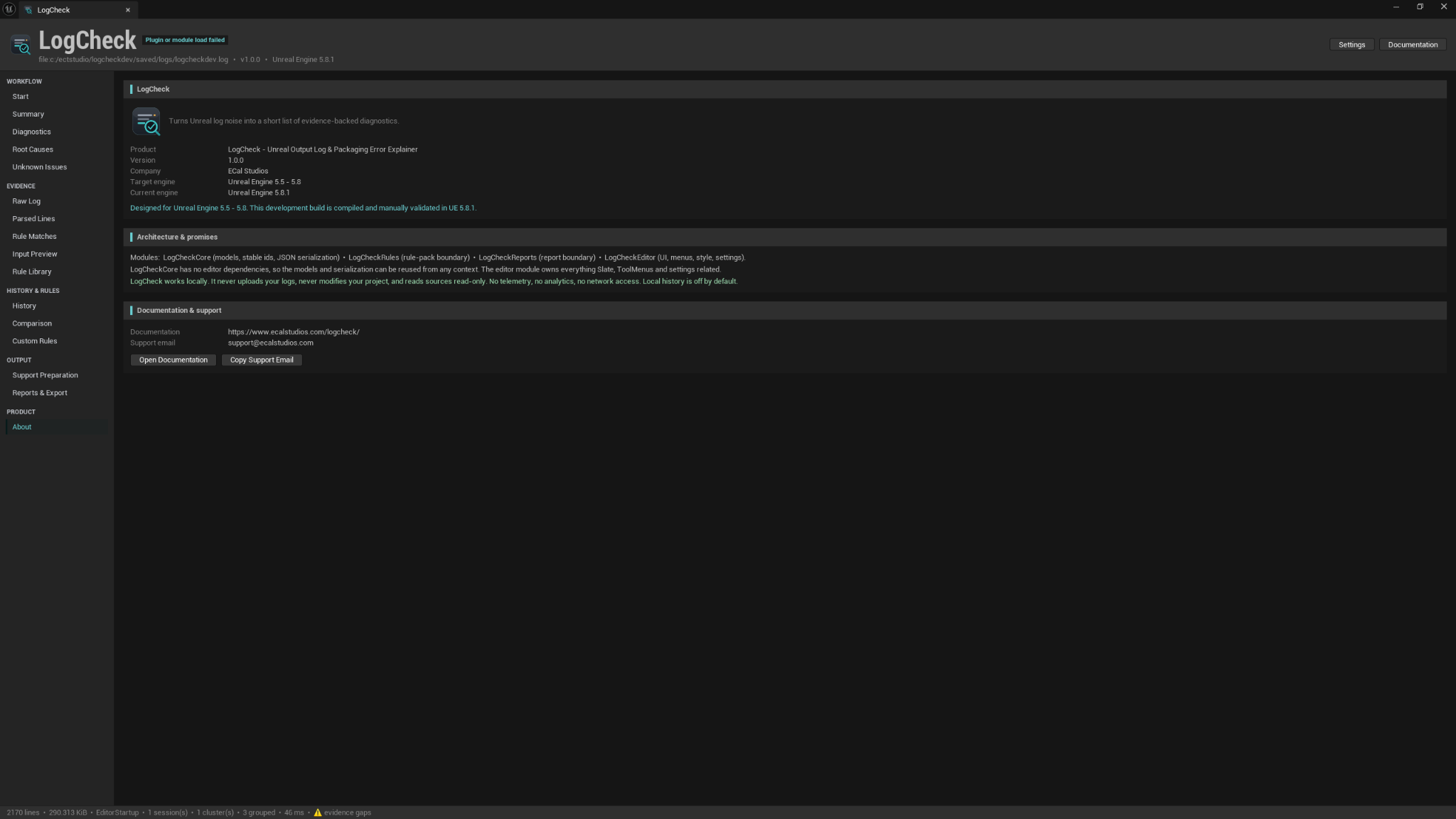Click the '1 cluster(s)' status entry
Viewport: 1456px width, 819px height.
(215, 813)
